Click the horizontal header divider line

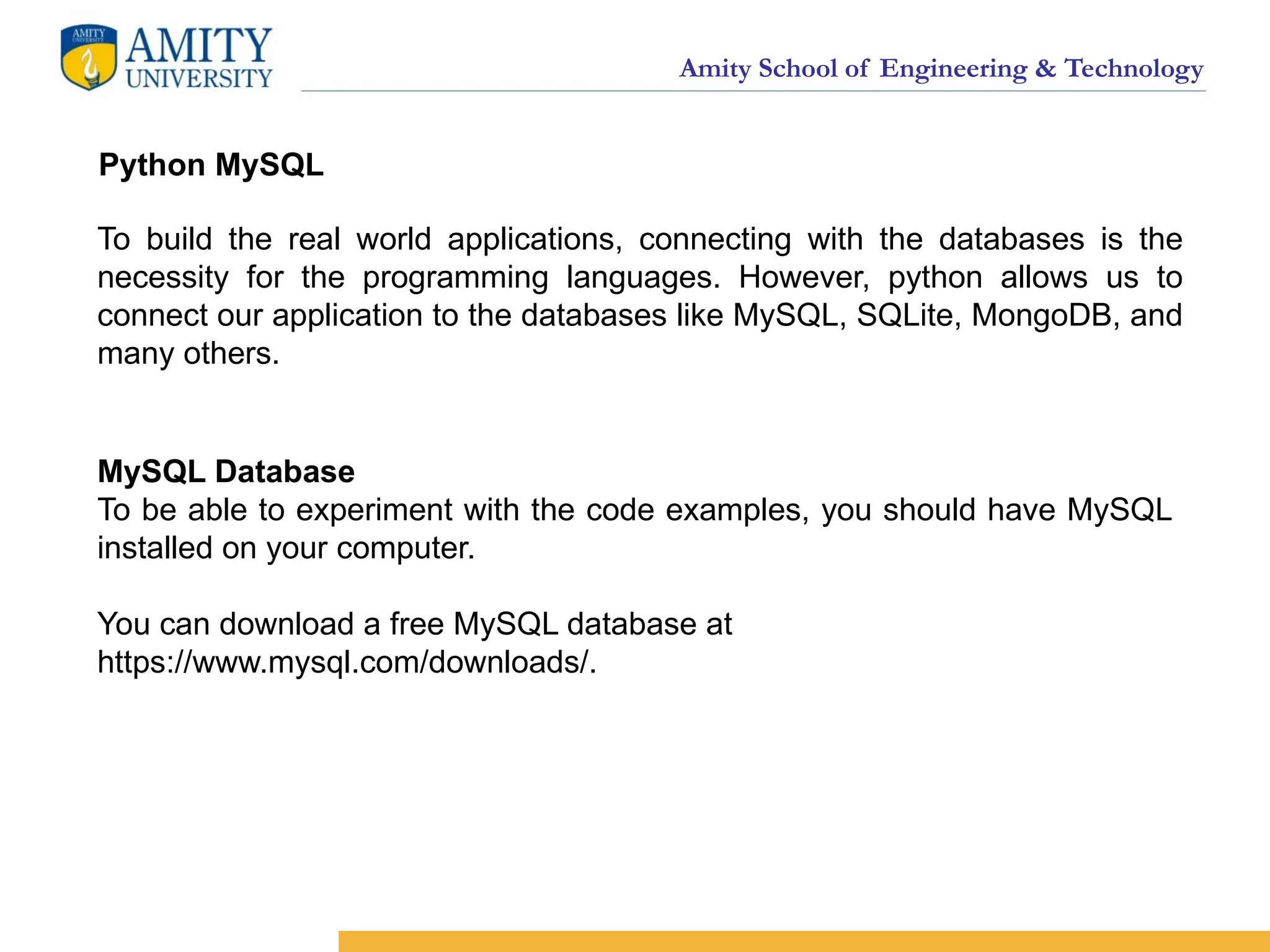tap(753, 91)
